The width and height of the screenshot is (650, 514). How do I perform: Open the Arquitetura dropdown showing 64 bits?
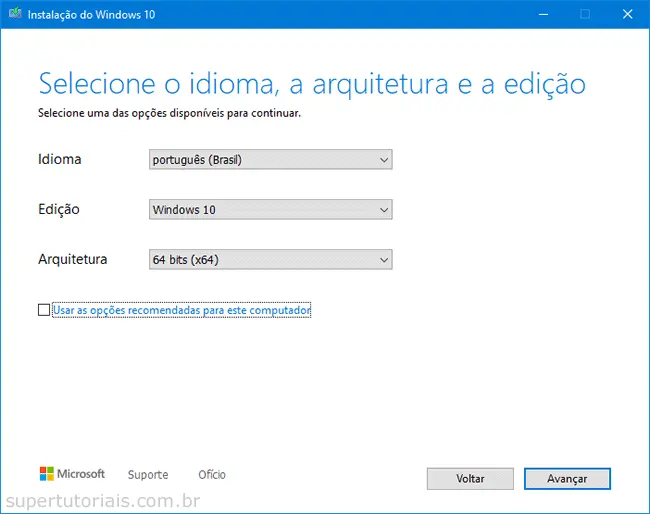pyautogui.click(x=271, y=259)
